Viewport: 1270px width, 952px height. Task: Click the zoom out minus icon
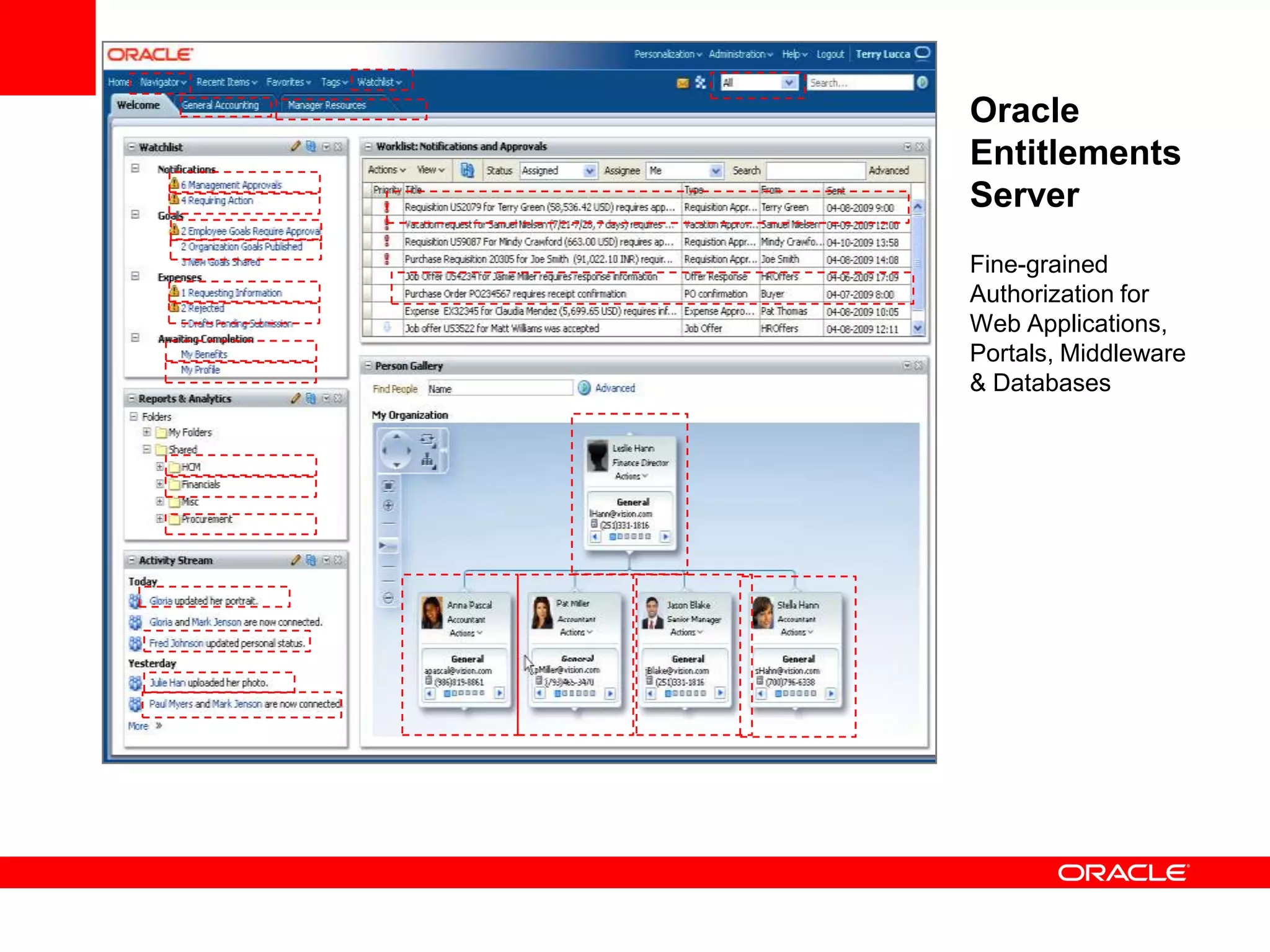(x=388, y=598)
